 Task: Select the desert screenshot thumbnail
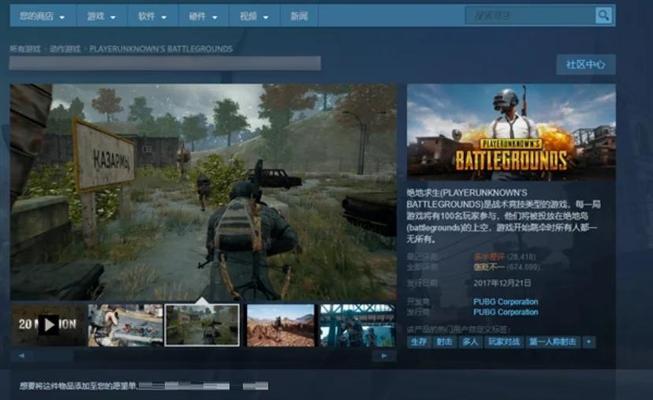(x=281, y=325)
